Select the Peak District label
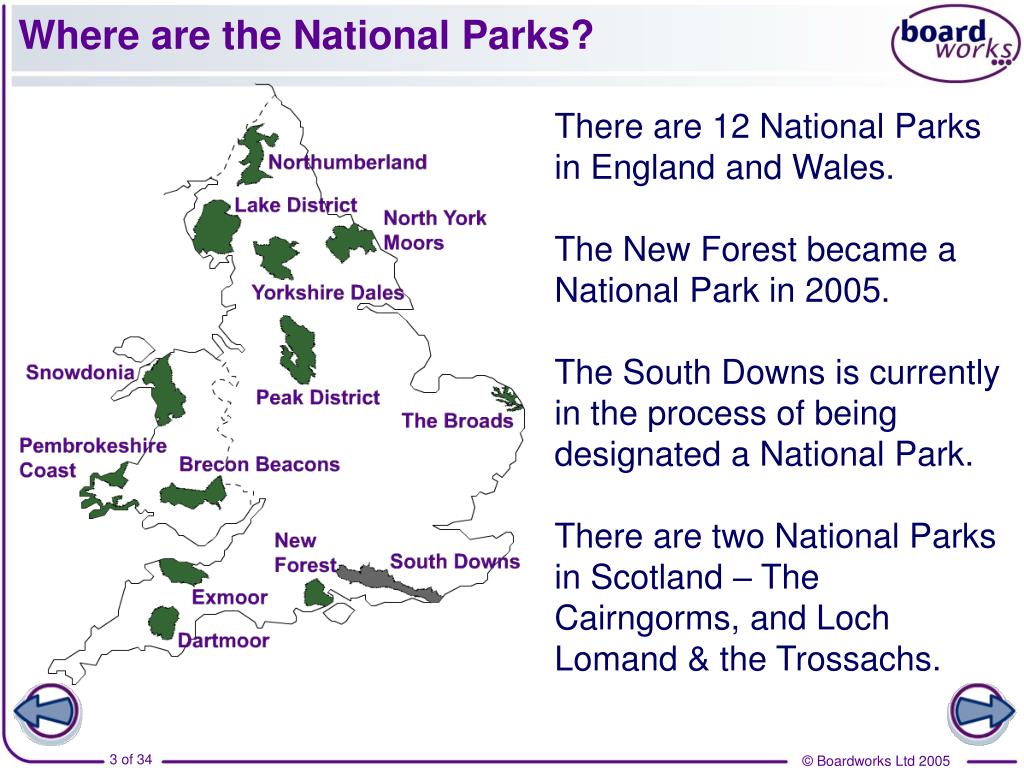The width and height of the screenshot is (1024, 768). (x=317, y=397)
